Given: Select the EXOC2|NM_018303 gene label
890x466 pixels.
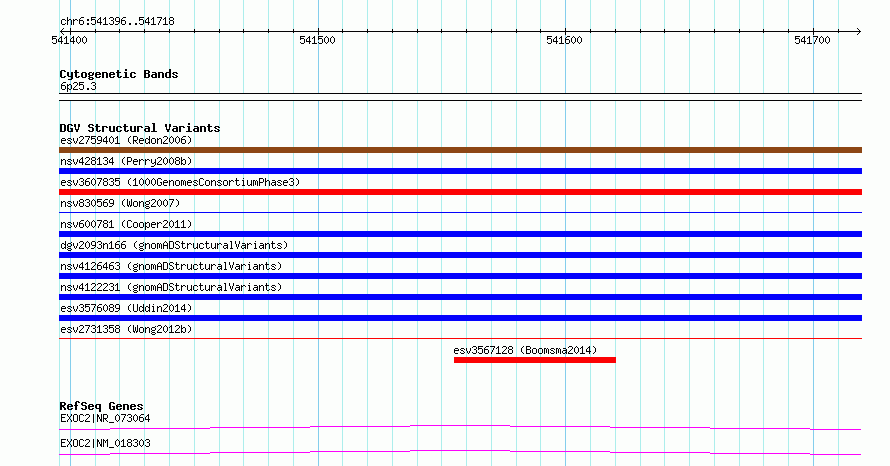Looking at the screenshot, I should (x=105, y=443).
